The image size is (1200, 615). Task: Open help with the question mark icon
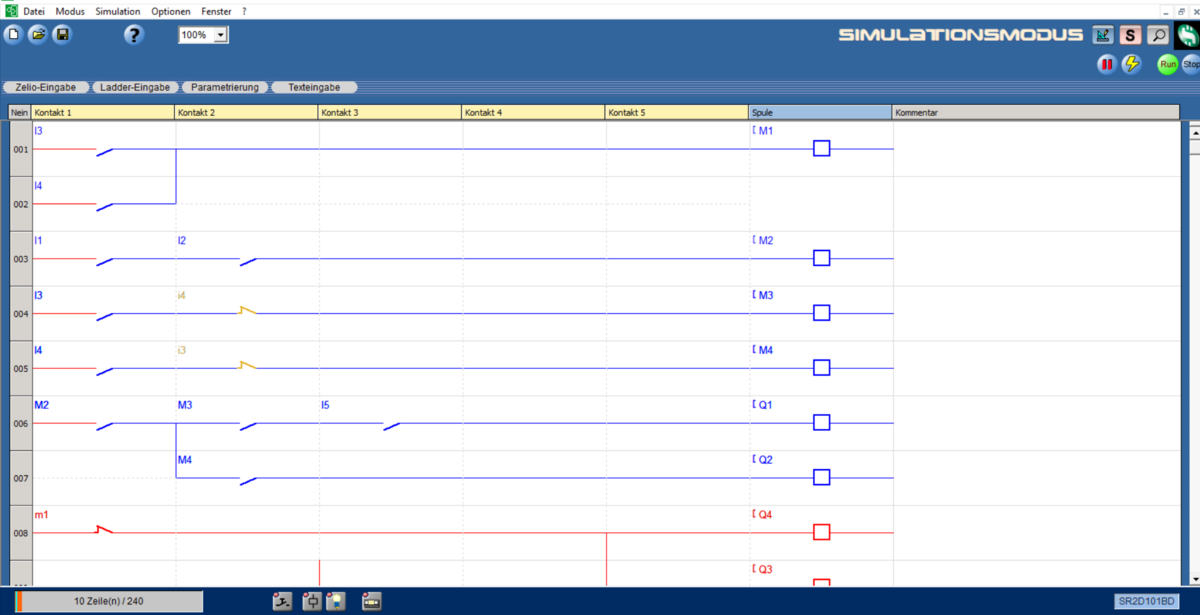134,35
